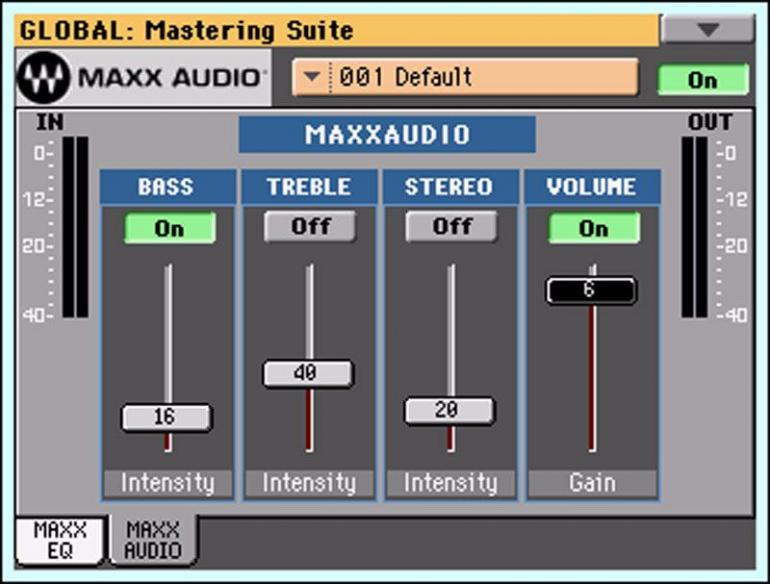Viewport: 770px width, 584px height.
Task: Select the VOLUME gain slider showing 6
Action: (591, 290)
